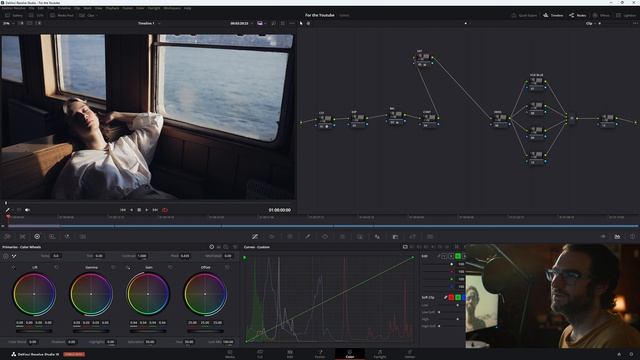Show the Keyframes panel

(603, 236)
